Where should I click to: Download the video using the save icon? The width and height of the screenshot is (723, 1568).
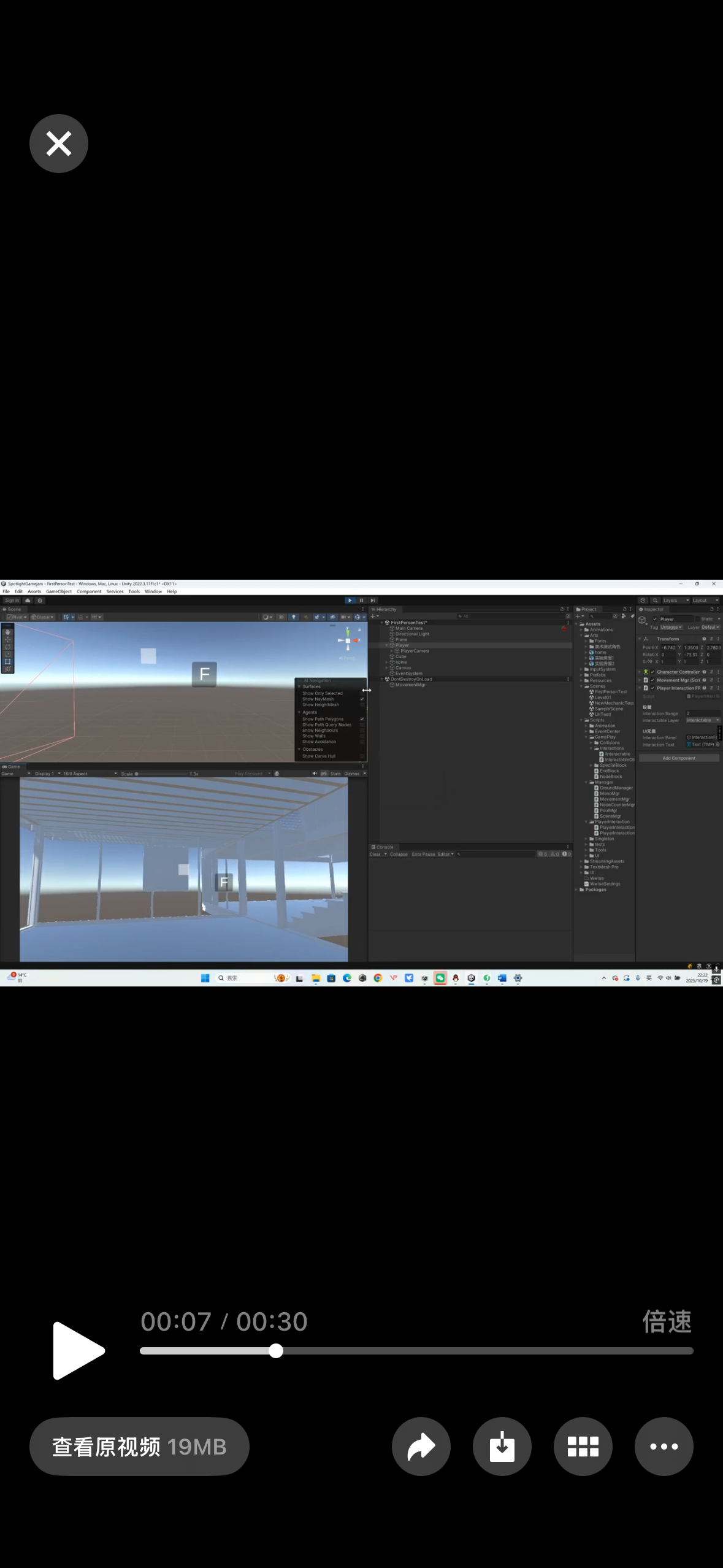coord(502,1446)
